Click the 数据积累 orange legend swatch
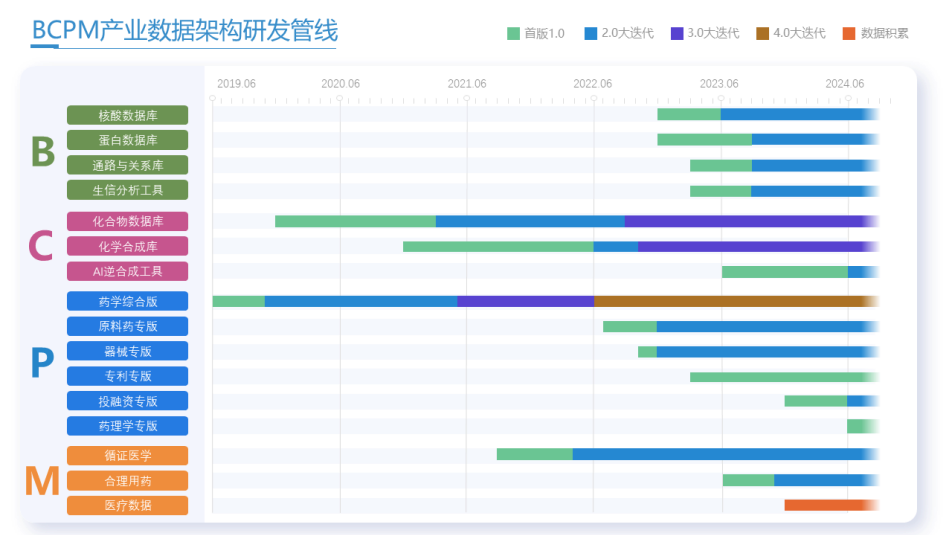This screenshot has height=535, width=952. pyautogui.click(x=849, y=33)
